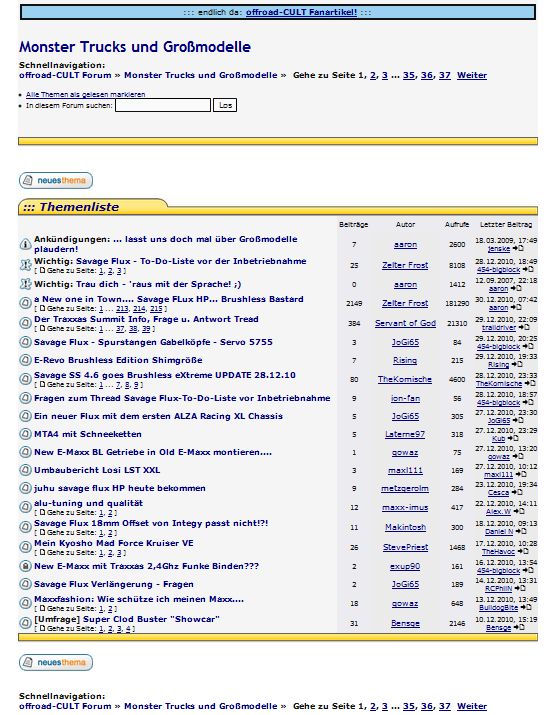Image resolution: width=557 pixels, height=715 pixels.
Task: Click thread icon for Umbaubericht Losi LST XXL
Action: 25,470
